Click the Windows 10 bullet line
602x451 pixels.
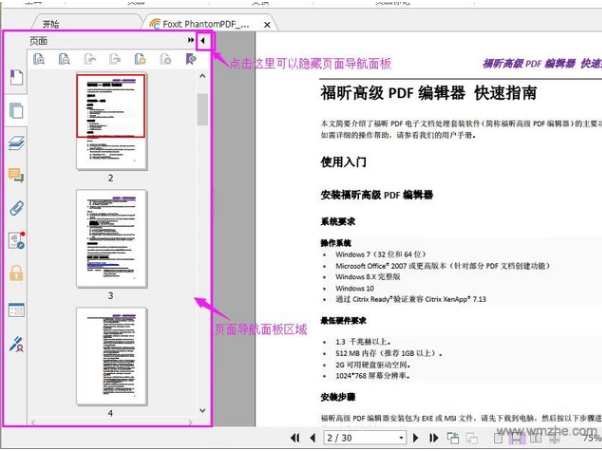point(354,288)
